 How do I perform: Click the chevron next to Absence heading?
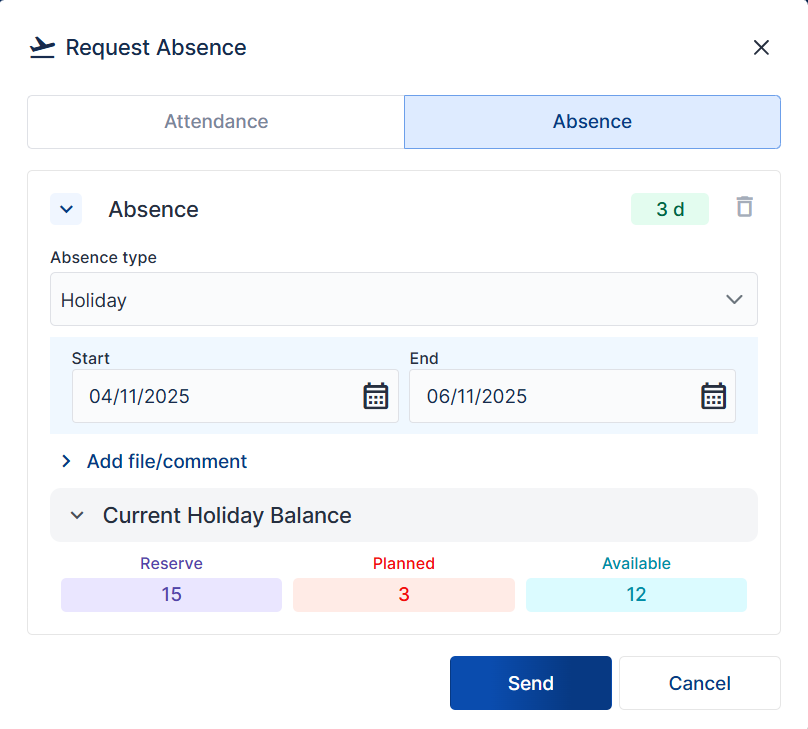click(x=66, y=209)
